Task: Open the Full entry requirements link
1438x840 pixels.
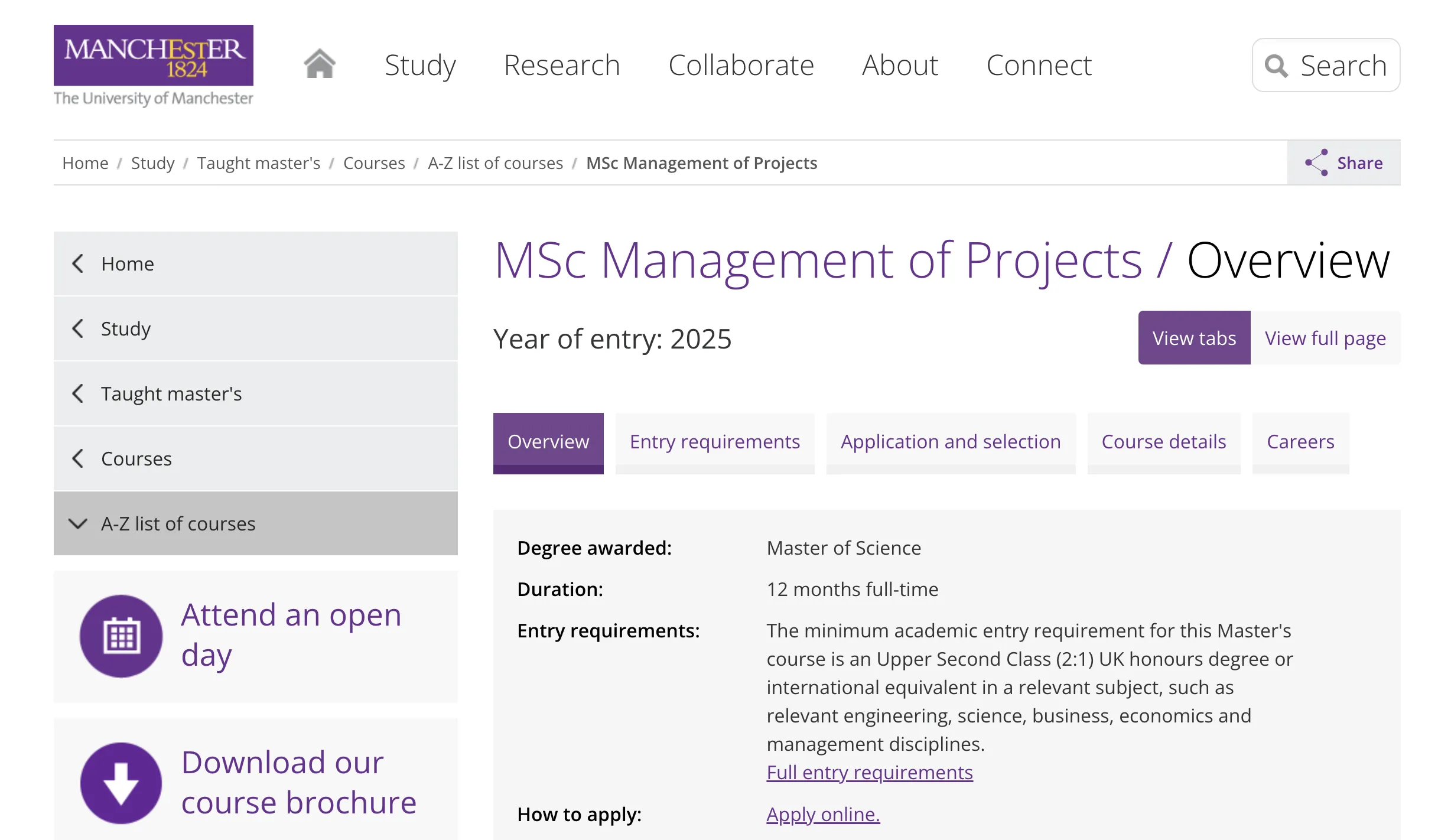Action: [869, 772]
